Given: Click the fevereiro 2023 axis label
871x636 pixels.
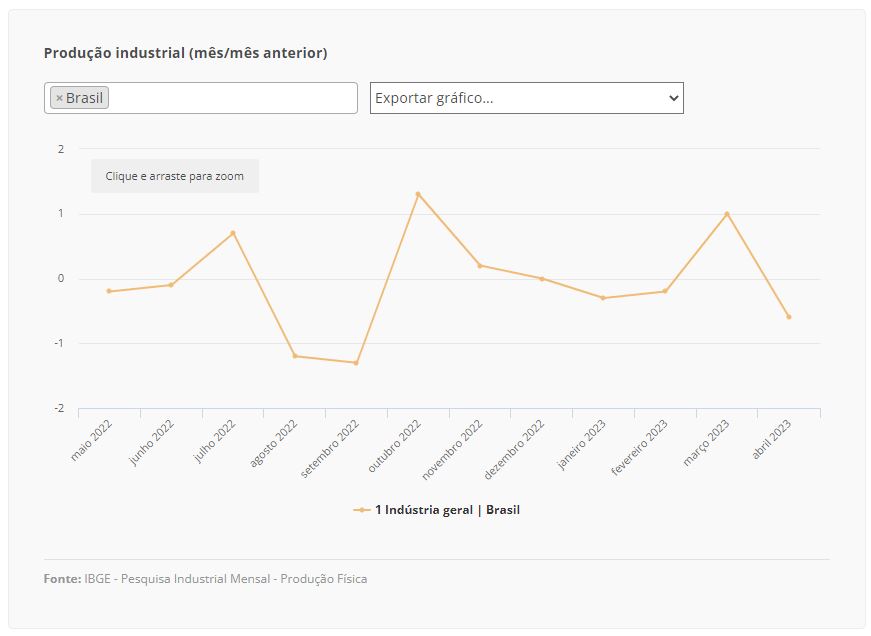Looking at the screenshot, I should tap(639, 448).
